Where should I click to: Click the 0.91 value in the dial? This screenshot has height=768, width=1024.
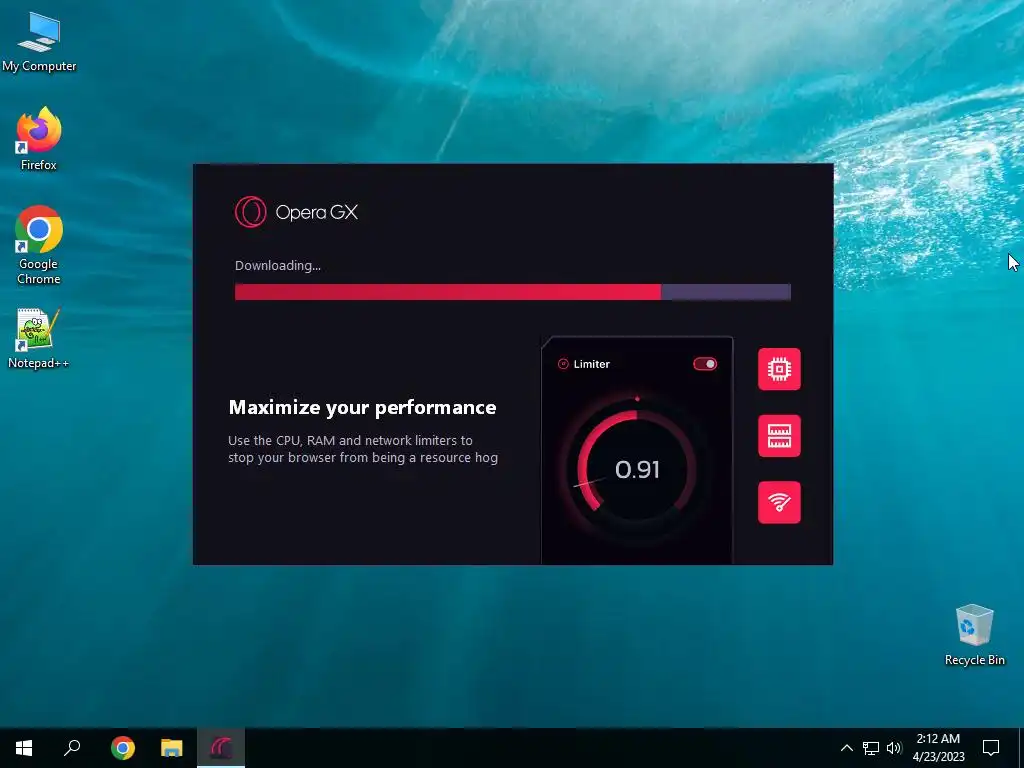(637, 470)
